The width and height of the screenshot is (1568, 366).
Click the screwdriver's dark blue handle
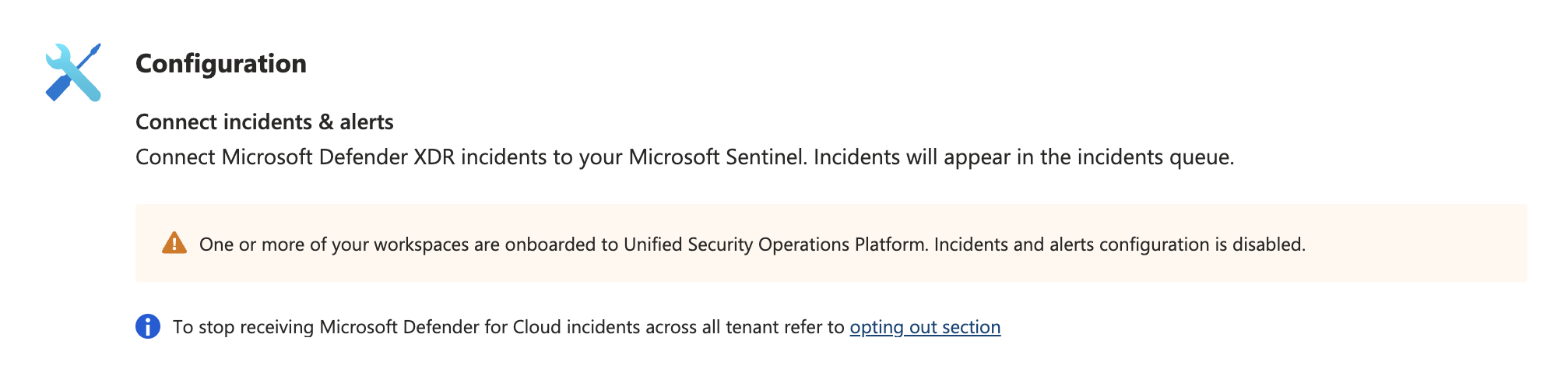57,90
